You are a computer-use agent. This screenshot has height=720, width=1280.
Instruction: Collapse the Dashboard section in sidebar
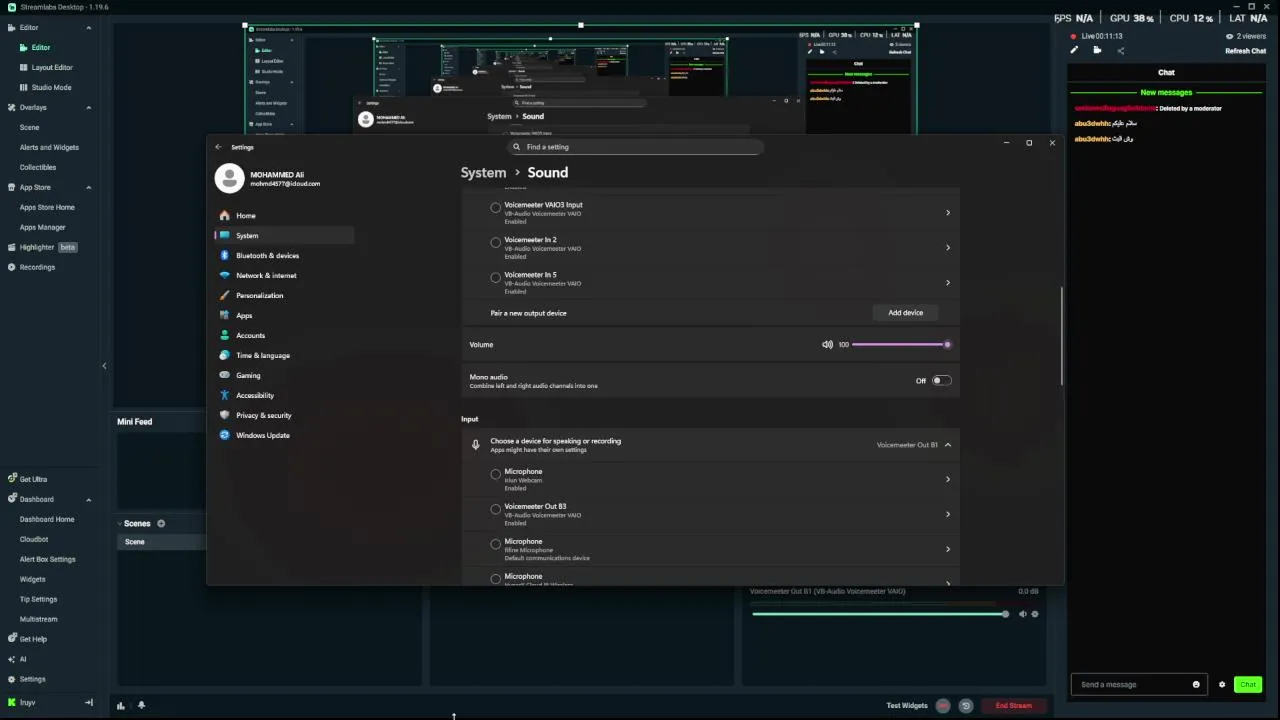[88, 499]
